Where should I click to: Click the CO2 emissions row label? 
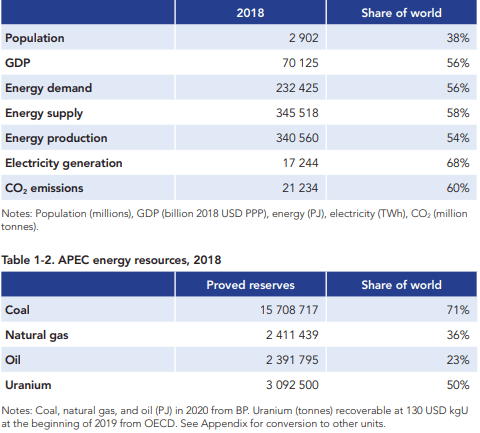pos(44,188)
